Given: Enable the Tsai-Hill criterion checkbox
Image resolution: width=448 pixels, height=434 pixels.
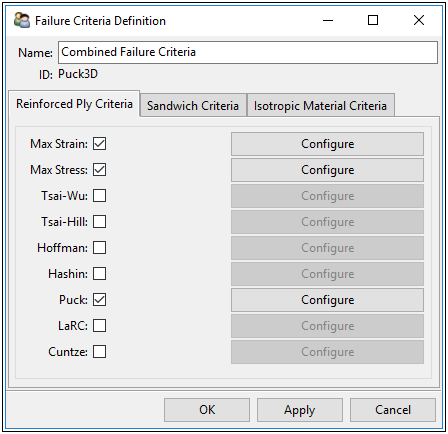Looking at the screenshot, I should [99, 222].
